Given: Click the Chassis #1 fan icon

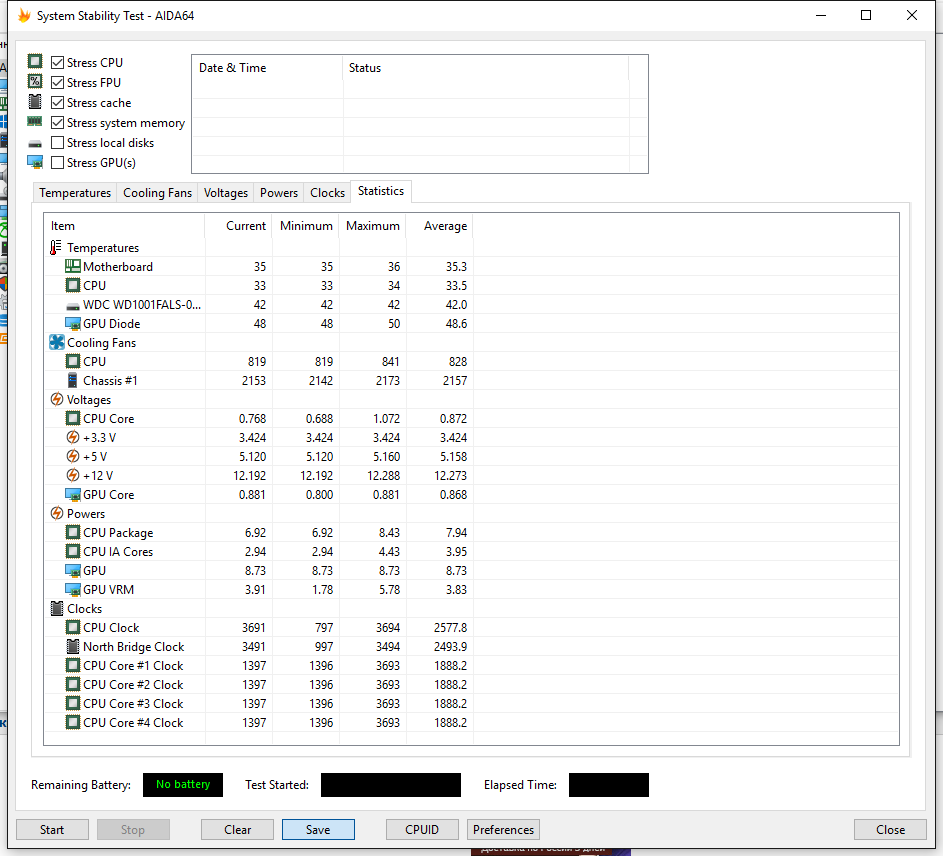Looking at the screenshot, I should click(72, 380).
